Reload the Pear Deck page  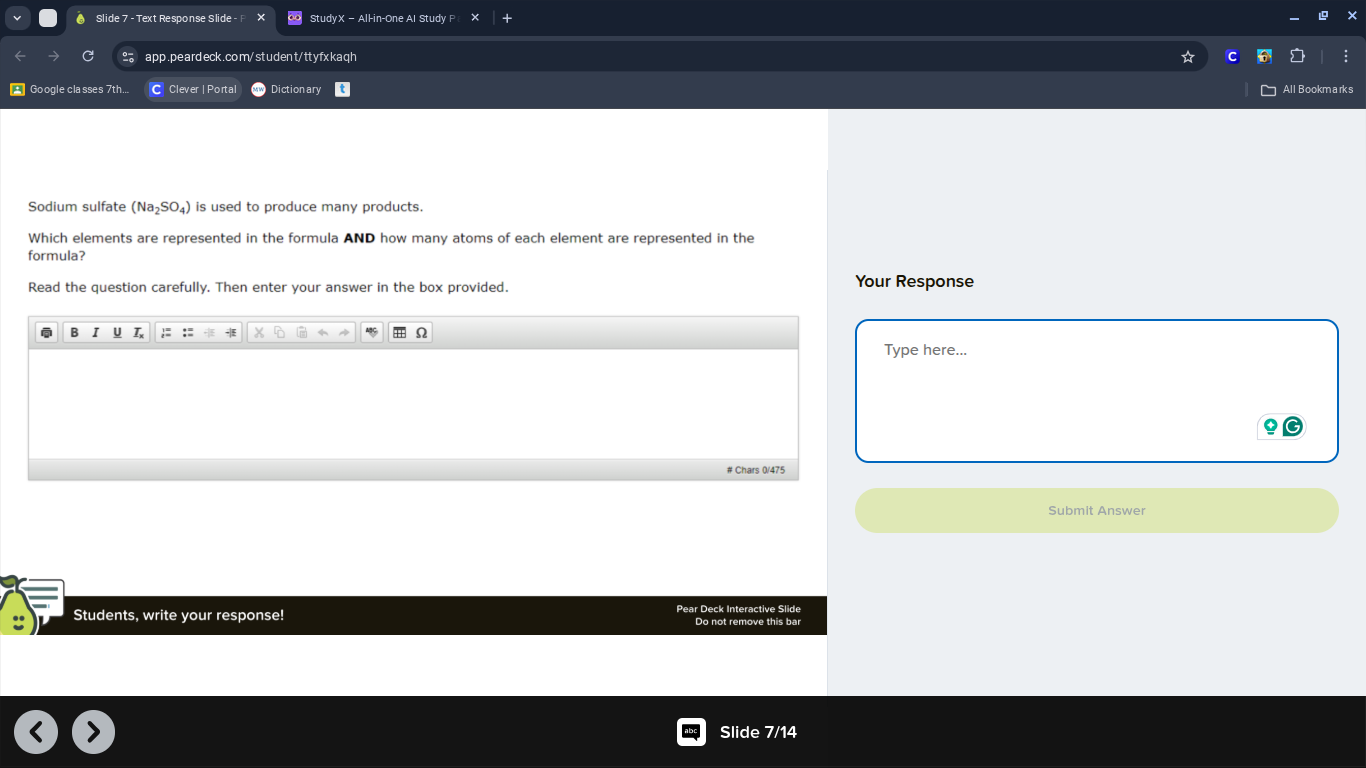pyautogui.click(x=88, y=57)
